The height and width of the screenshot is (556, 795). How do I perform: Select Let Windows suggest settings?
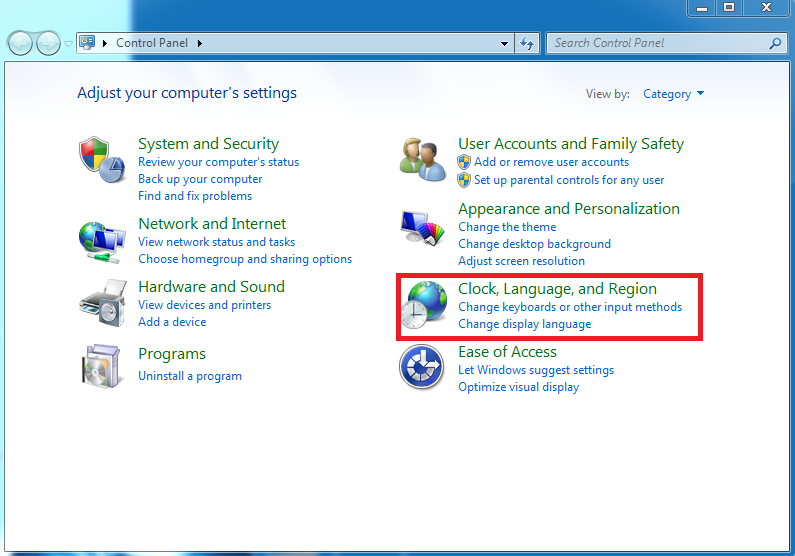click(536, 370)
